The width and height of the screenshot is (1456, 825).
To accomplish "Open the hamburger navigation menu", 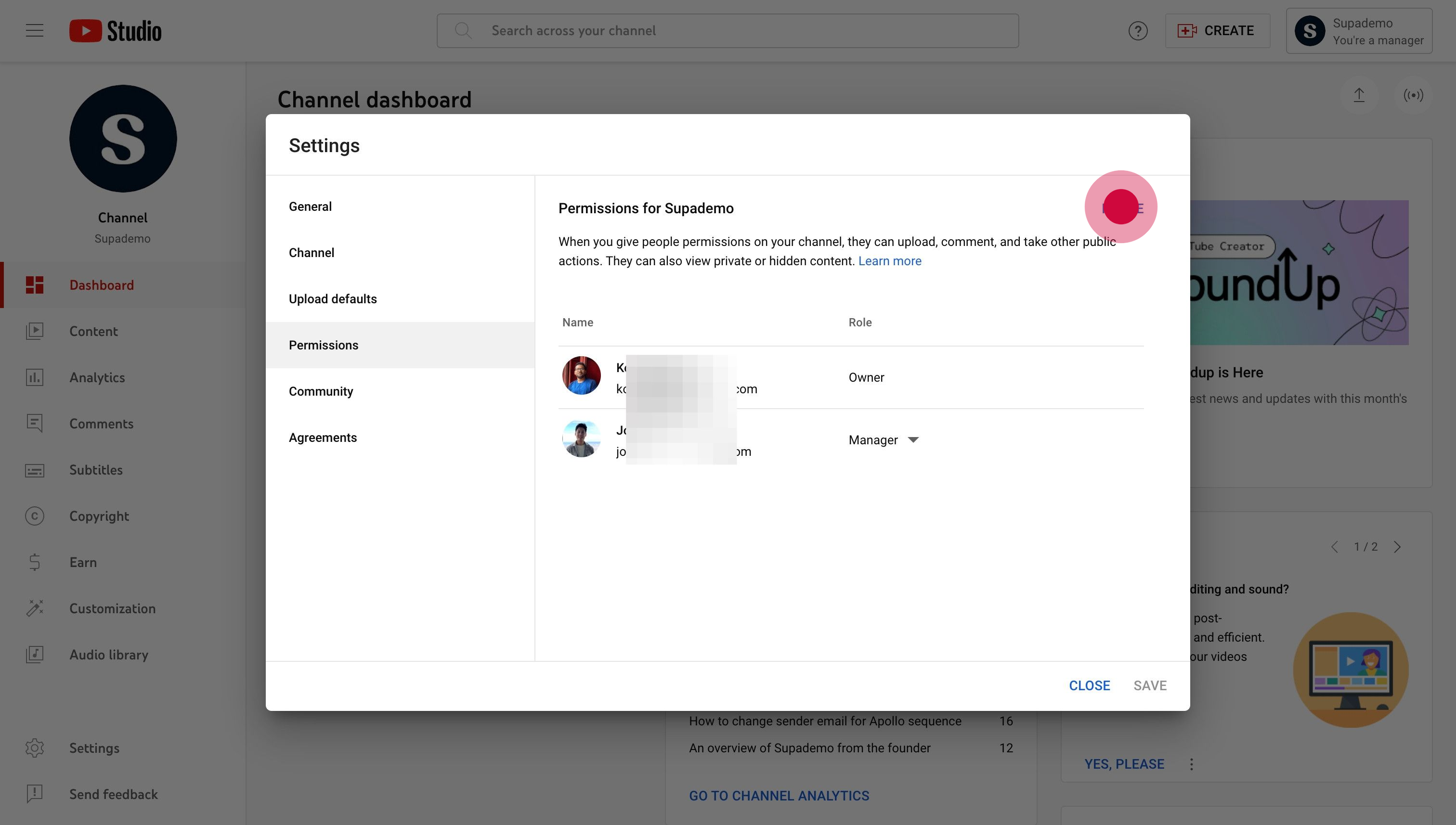I will pyautogui.click(x=35, y=31).
